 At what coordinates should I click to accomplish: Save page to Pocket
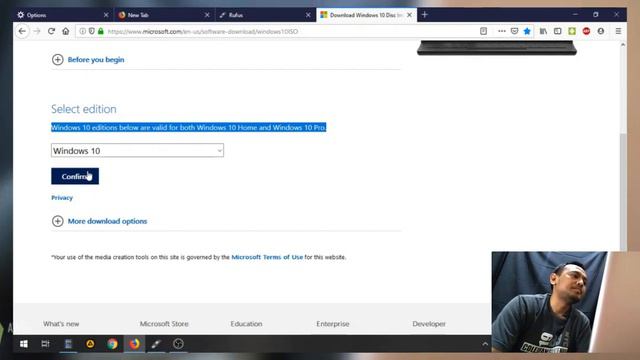tap(515, 31)
